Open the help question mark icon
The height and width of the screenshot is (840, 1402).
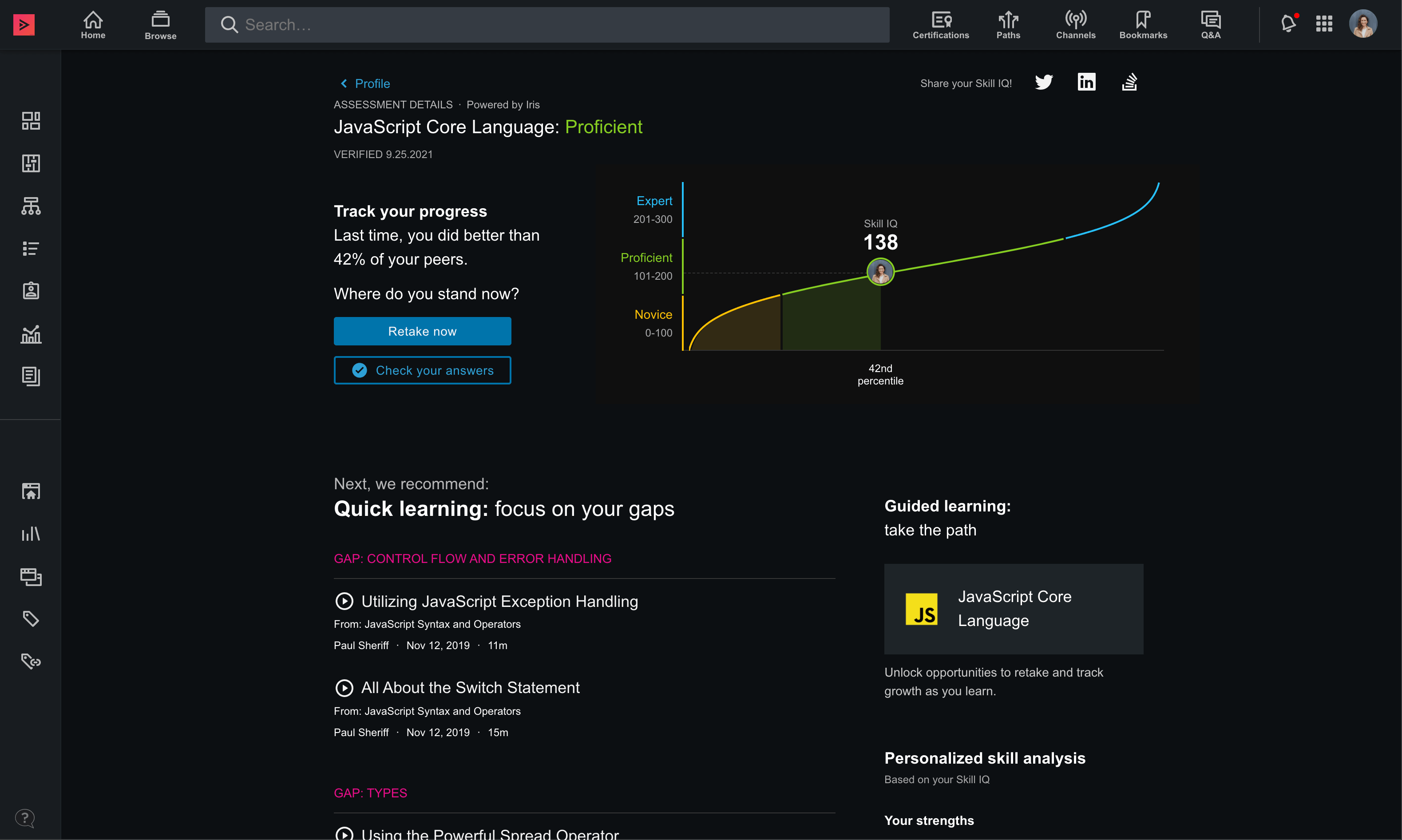point(25,818)
